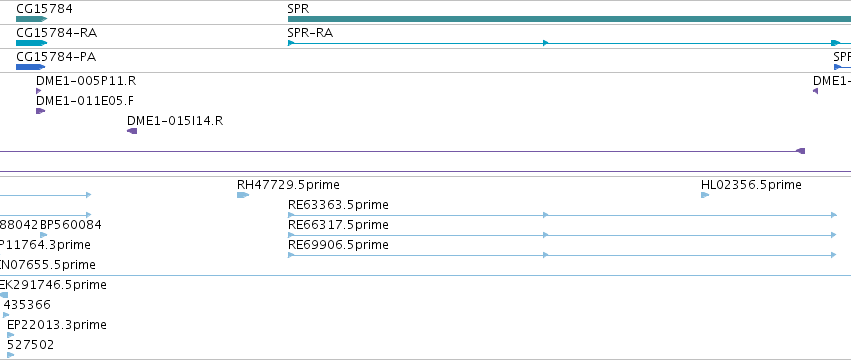
Task: Click RE69906.5prime EST label
Action: [338, 245]
